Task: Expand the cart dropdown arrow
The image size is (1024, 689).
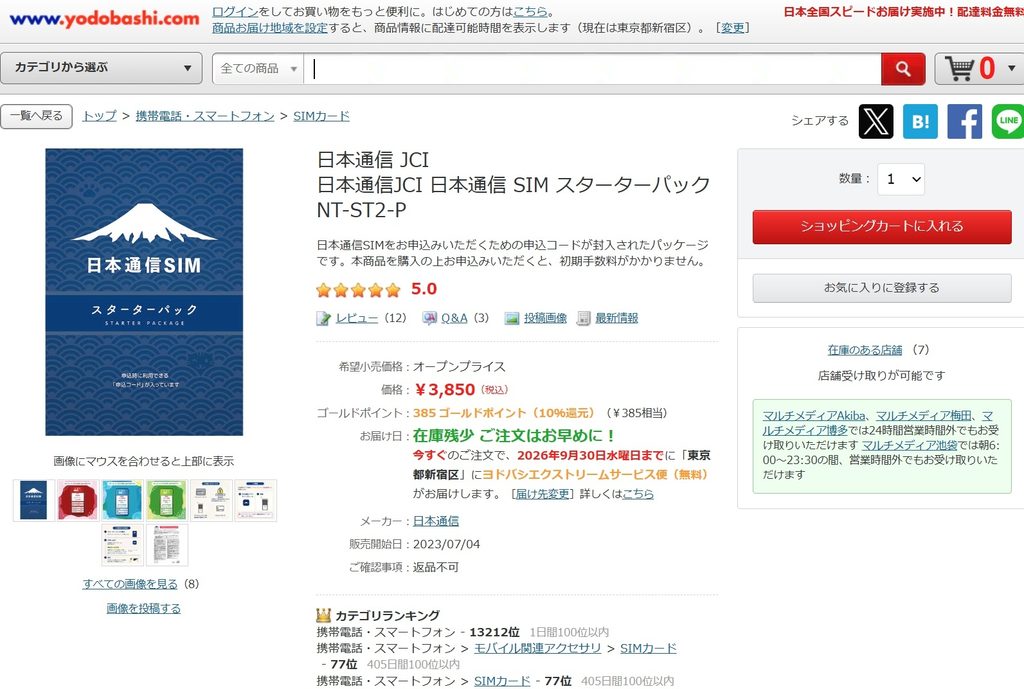Action: (1011, 68)
